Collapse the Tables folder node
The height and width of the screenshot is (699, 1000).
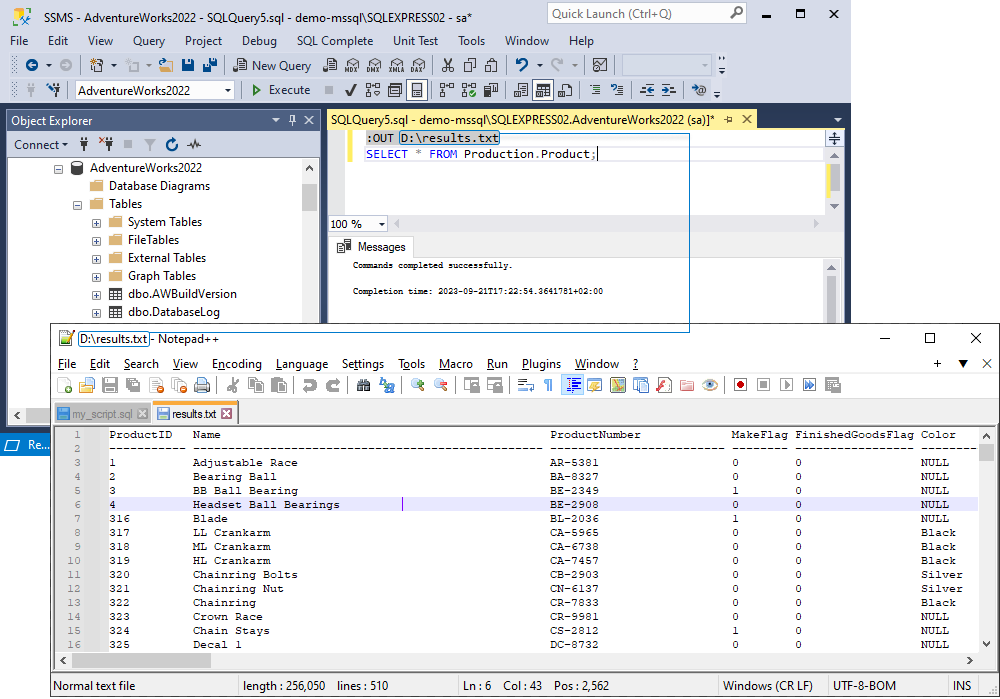[77, 205]
